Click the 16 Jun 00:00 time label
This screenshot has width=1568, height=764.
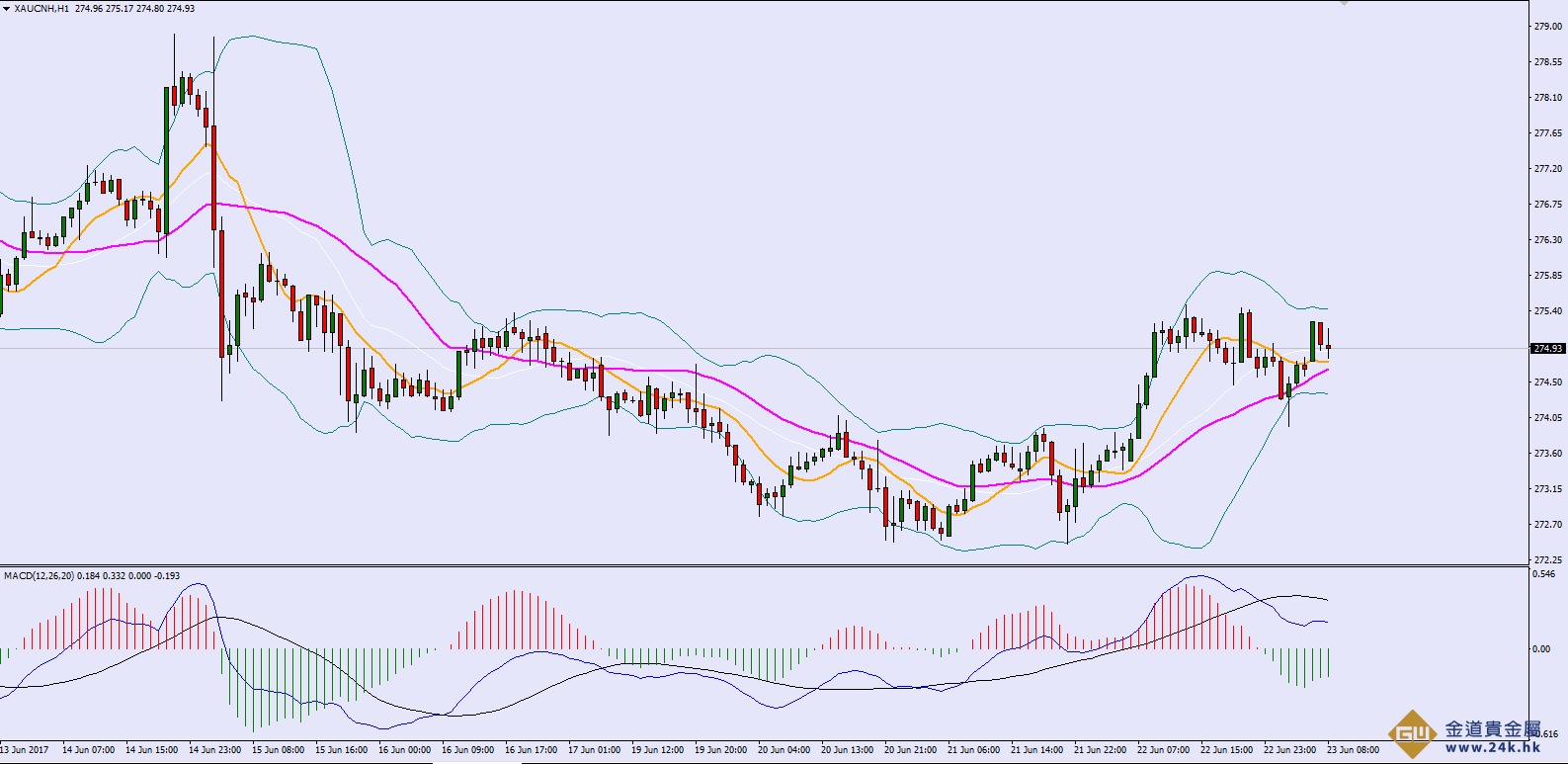(x=404, y=750)
